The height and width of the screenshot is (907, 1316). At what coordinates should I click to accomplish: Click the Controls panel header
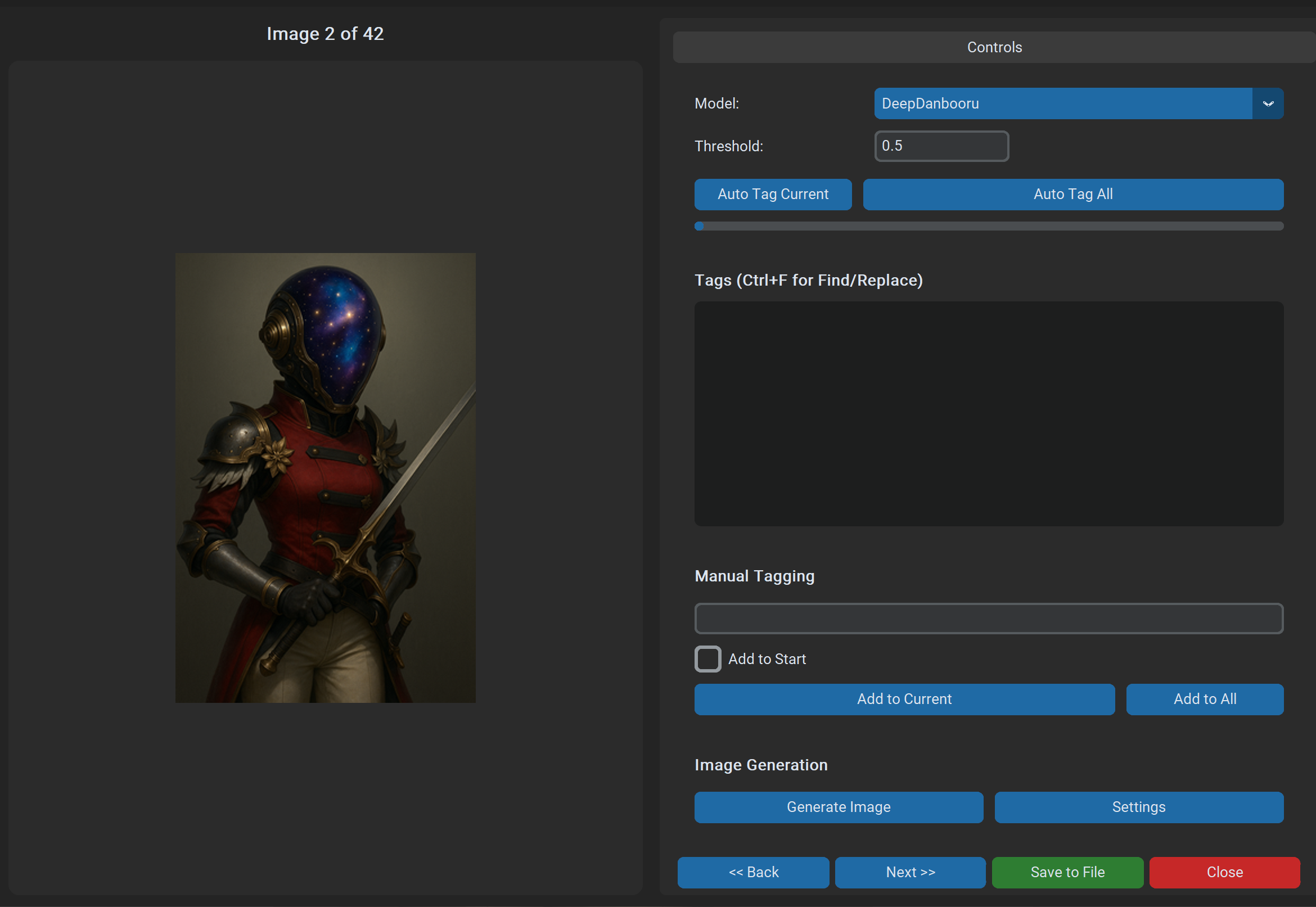pos(994,47)
